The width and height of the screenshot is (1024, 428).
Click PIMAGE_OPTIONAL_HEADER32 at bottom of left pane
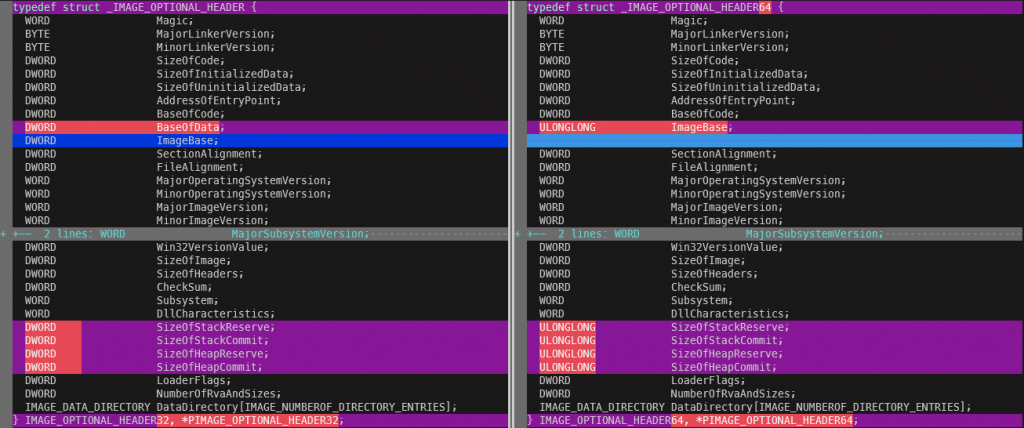coord(262,420)
